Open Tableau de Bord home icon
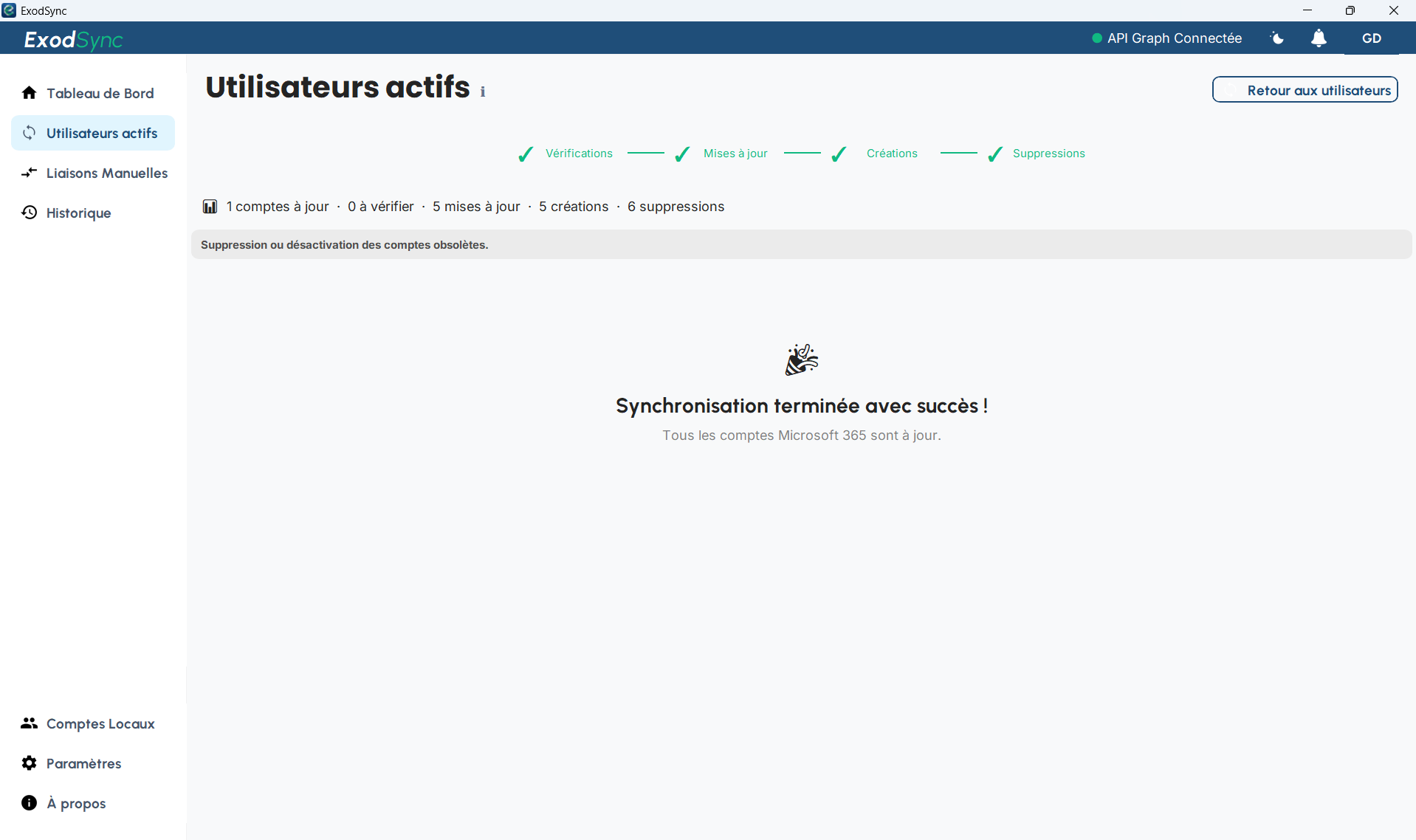Image resolution: width=1416 pixels, height=840 pixels. 29,93
